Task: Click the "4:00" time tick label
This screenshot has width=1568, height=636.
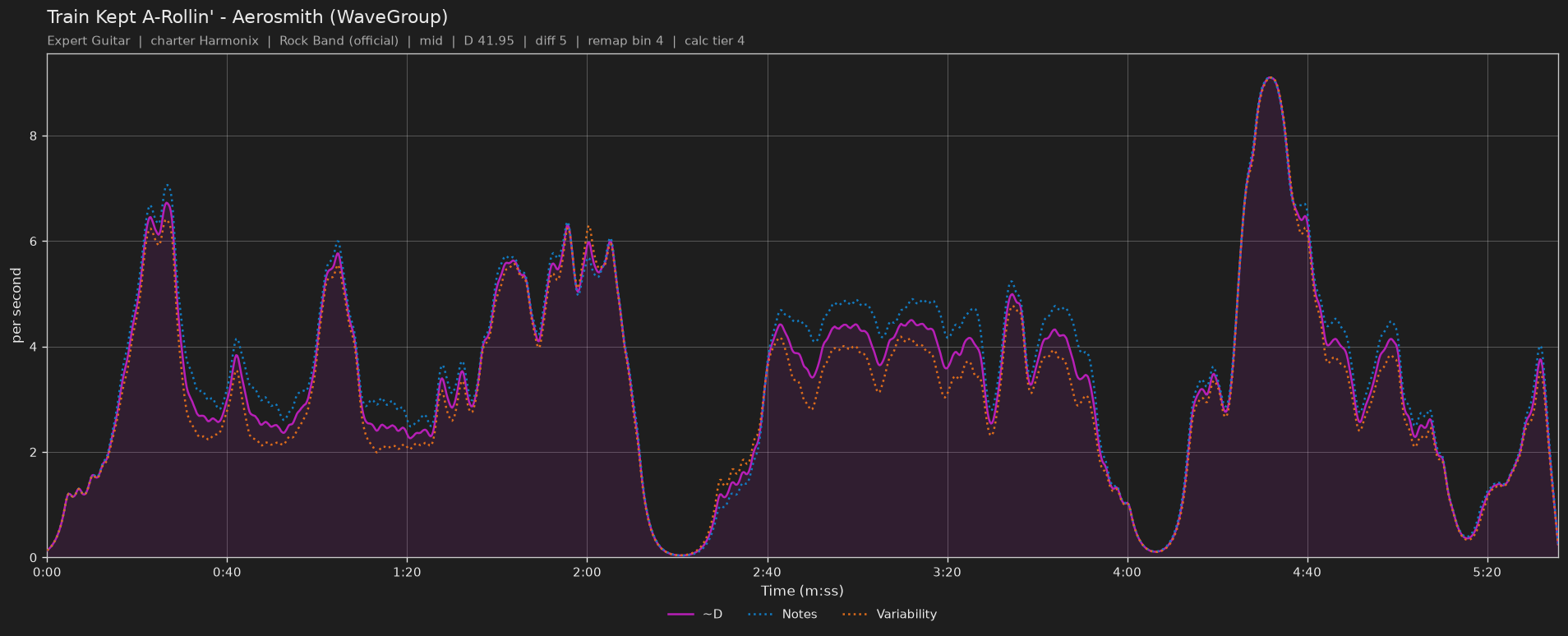Action: [x=1127, y=572]
